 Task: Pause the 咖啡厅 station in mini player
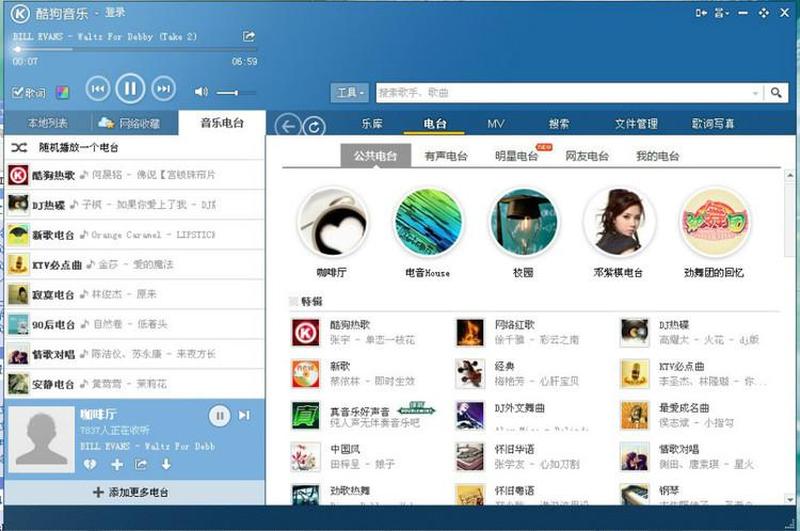tap(219, 416)
